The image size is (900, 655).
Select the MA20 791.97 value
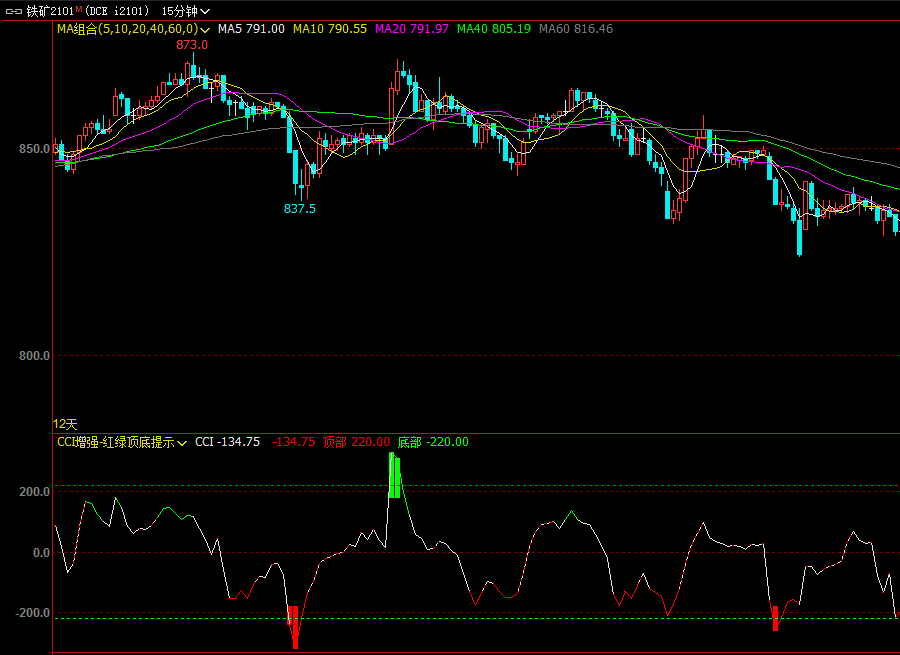tap(412, 29)
